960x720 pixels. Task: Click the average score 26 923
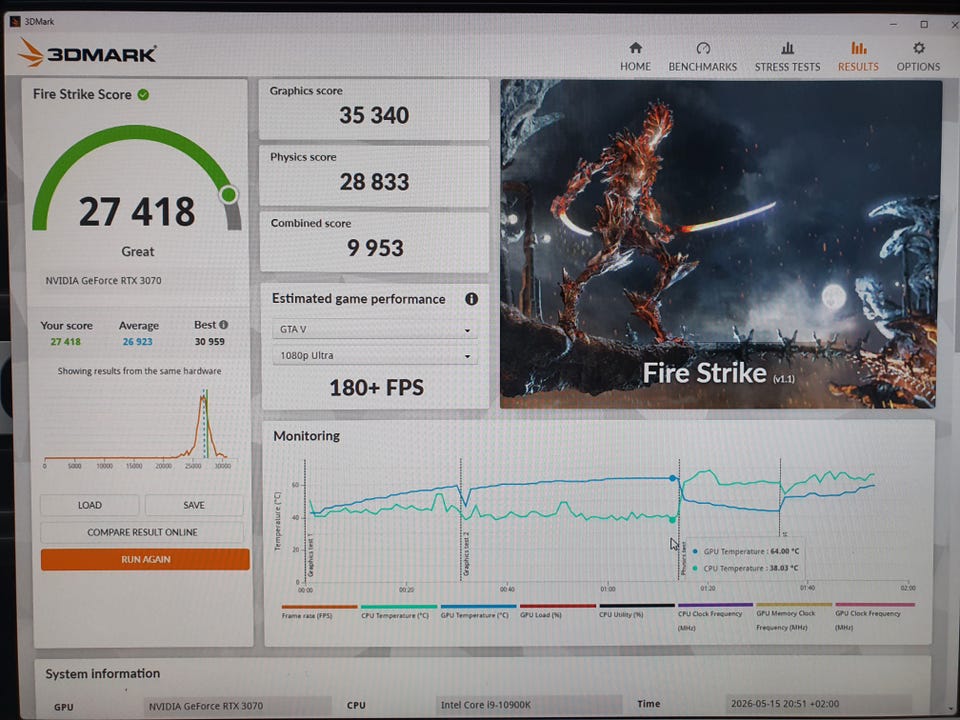(137, 342)
